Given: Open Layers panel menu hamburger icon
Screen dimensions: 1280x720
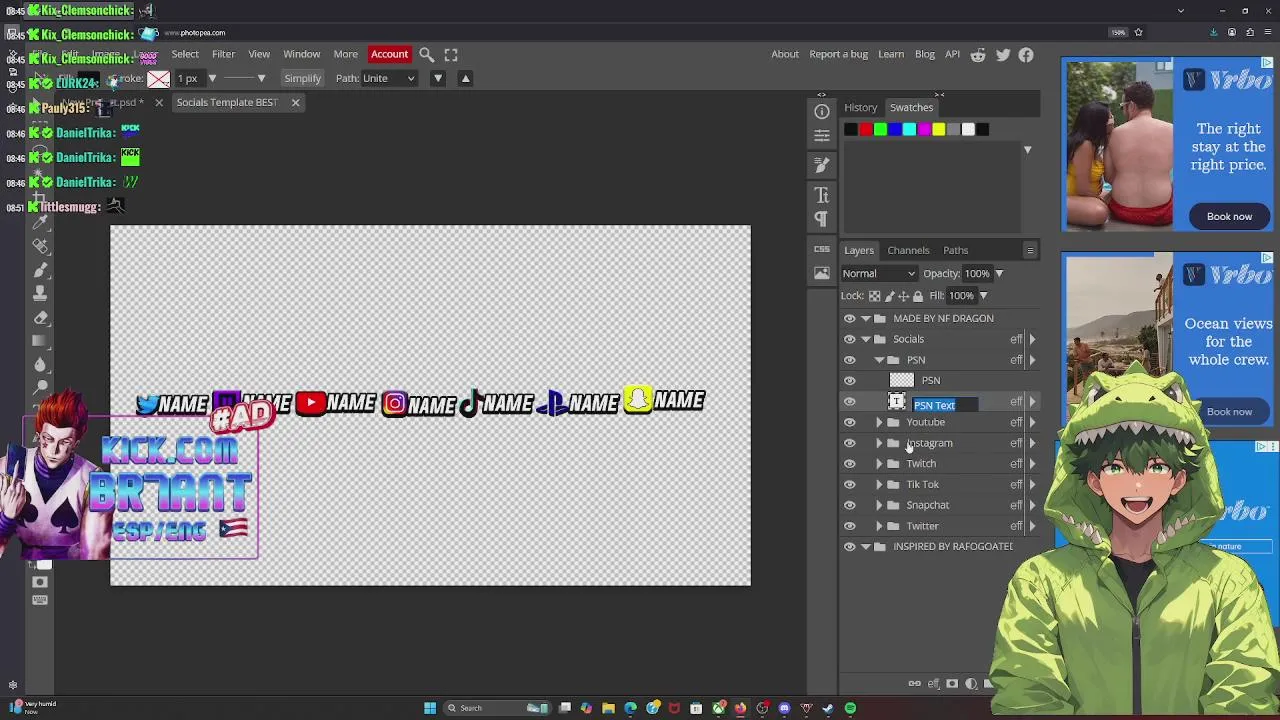Looking at the screenshot, I should click(1030, 250).
